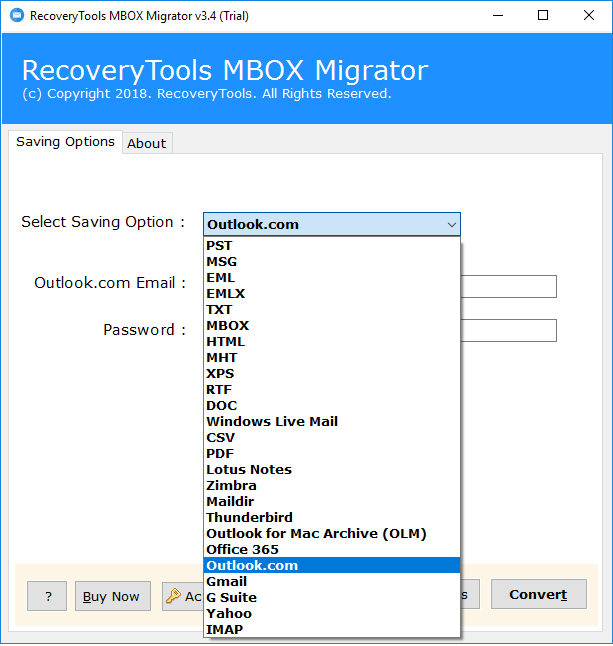The width and height of the screenshot is (613, 646).
Task: Select XPS output format
Action: tap(332, 374)
